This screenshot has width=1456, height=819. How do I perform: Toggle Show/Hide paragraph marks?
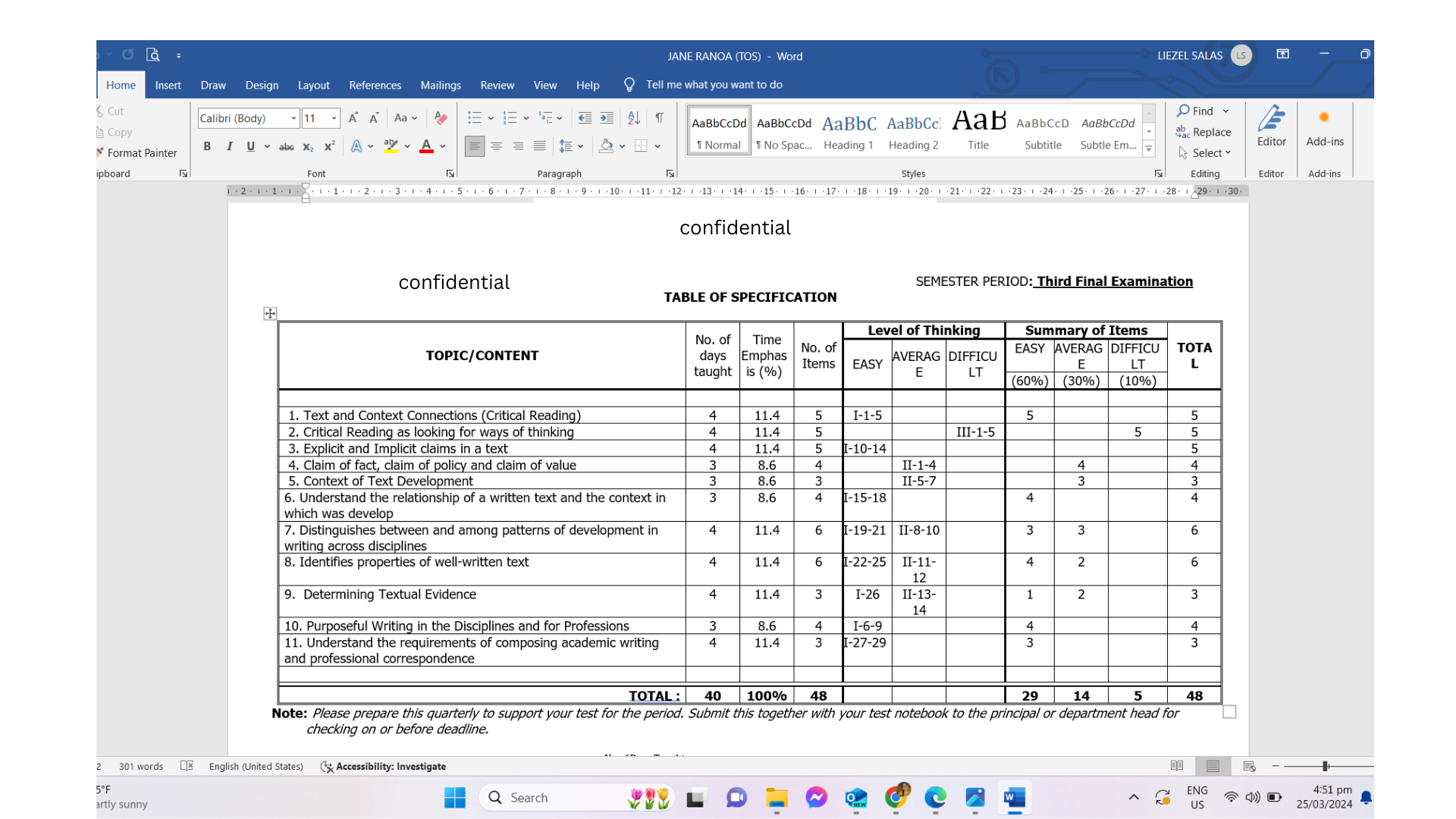pyautogui.click(x=660, y=118)
